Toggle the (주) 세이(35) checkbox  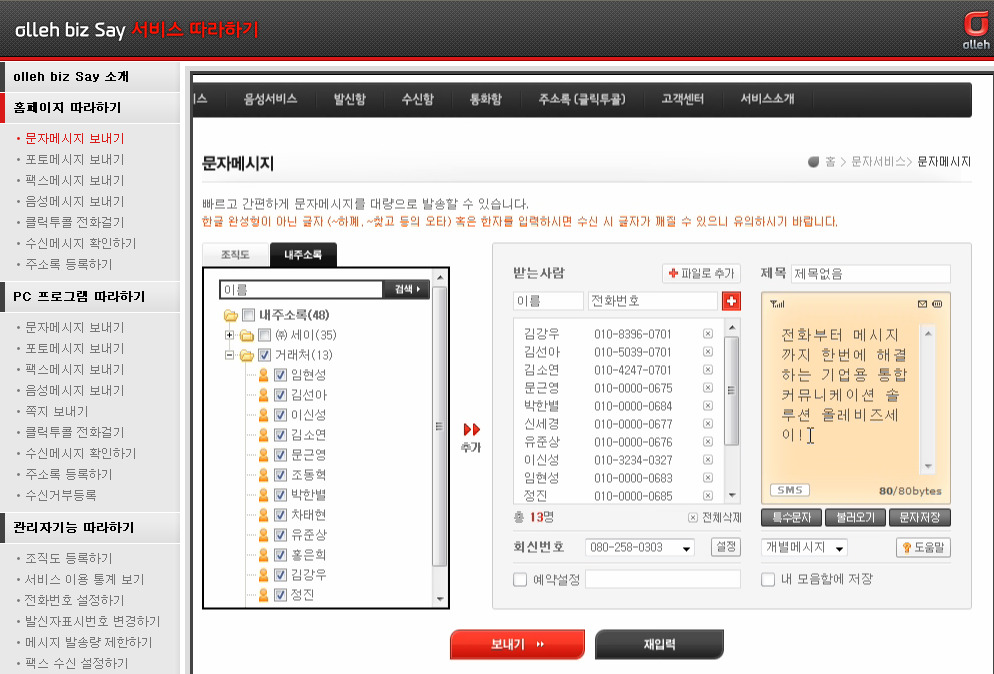click(264, 335)
